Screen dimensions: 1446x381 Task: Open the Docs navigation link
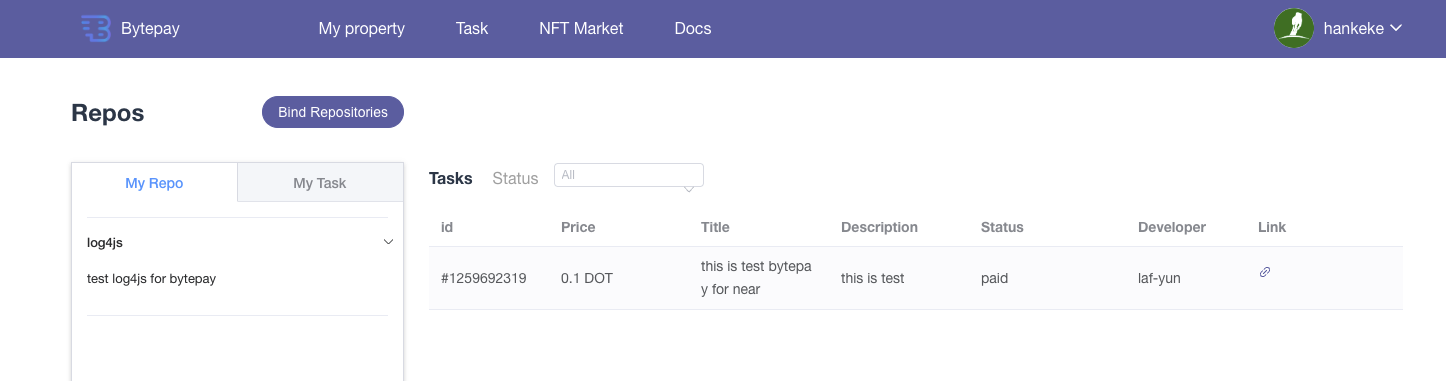click(x=693, y=28)
